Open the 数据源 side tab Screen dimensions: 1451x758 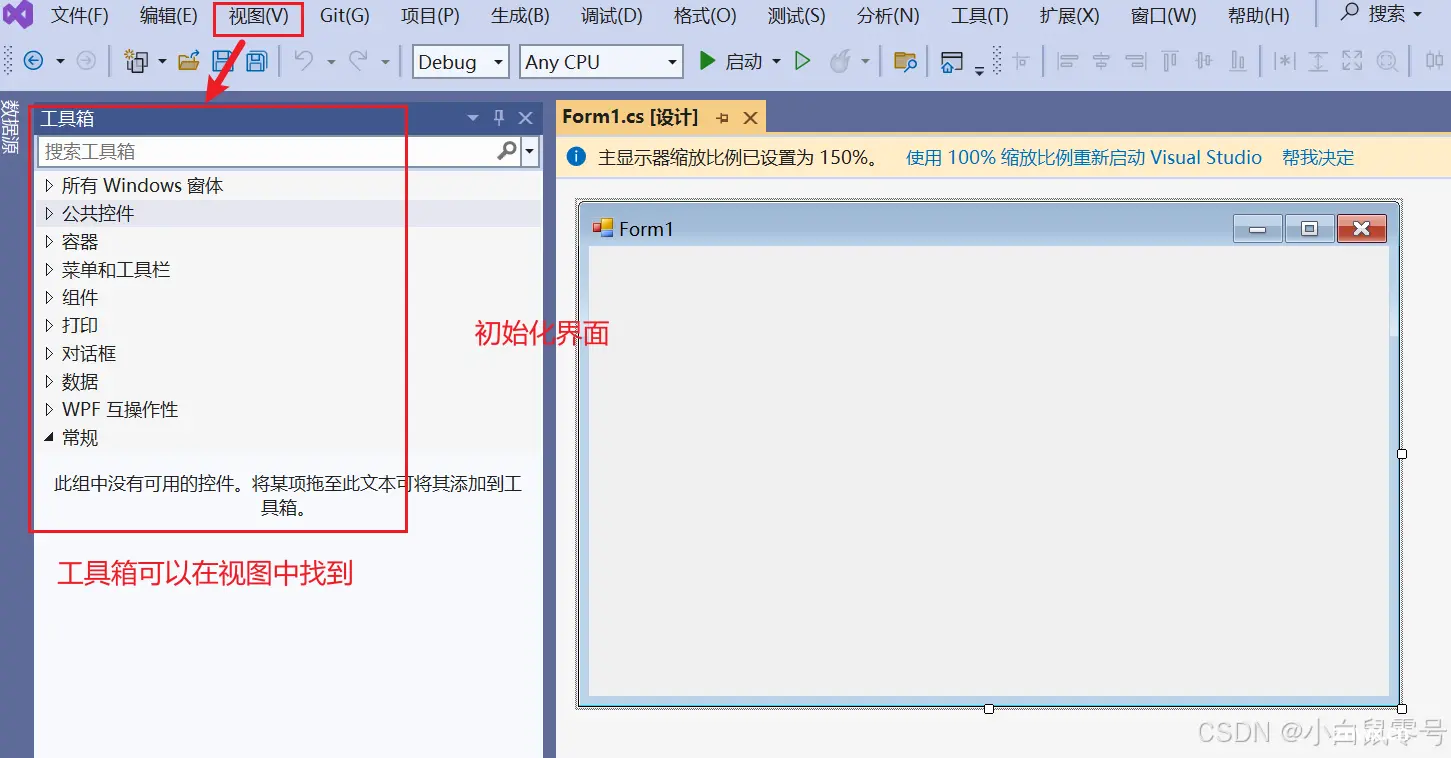10,125
